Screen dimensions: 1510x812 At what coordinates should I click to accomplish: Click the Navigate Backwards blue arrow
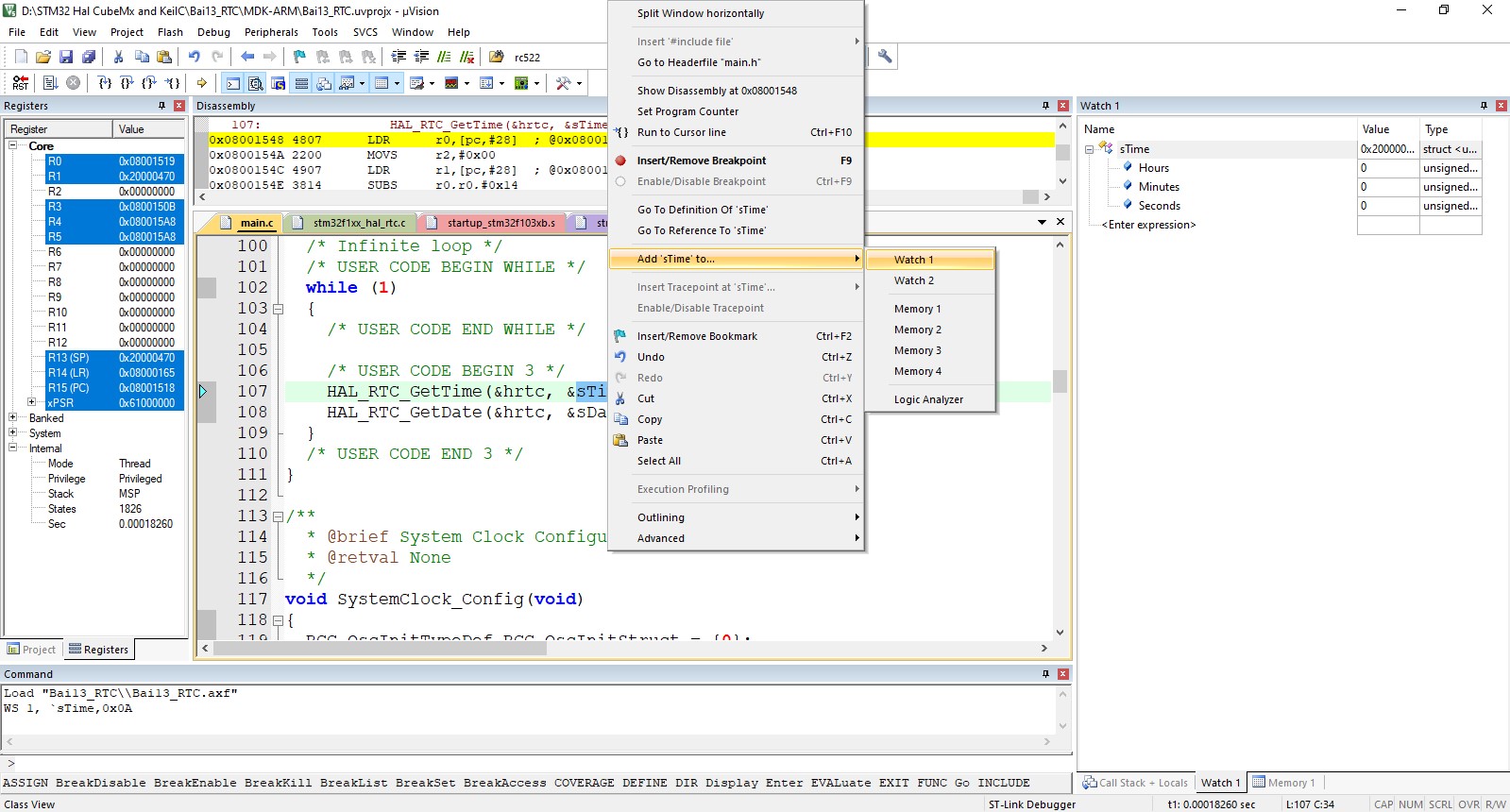(x=247, y=57)
